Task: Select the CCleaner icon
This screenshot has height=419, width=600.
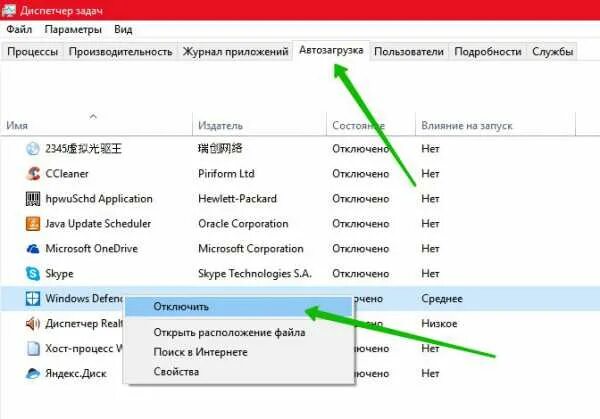Action: click(33, 174)
